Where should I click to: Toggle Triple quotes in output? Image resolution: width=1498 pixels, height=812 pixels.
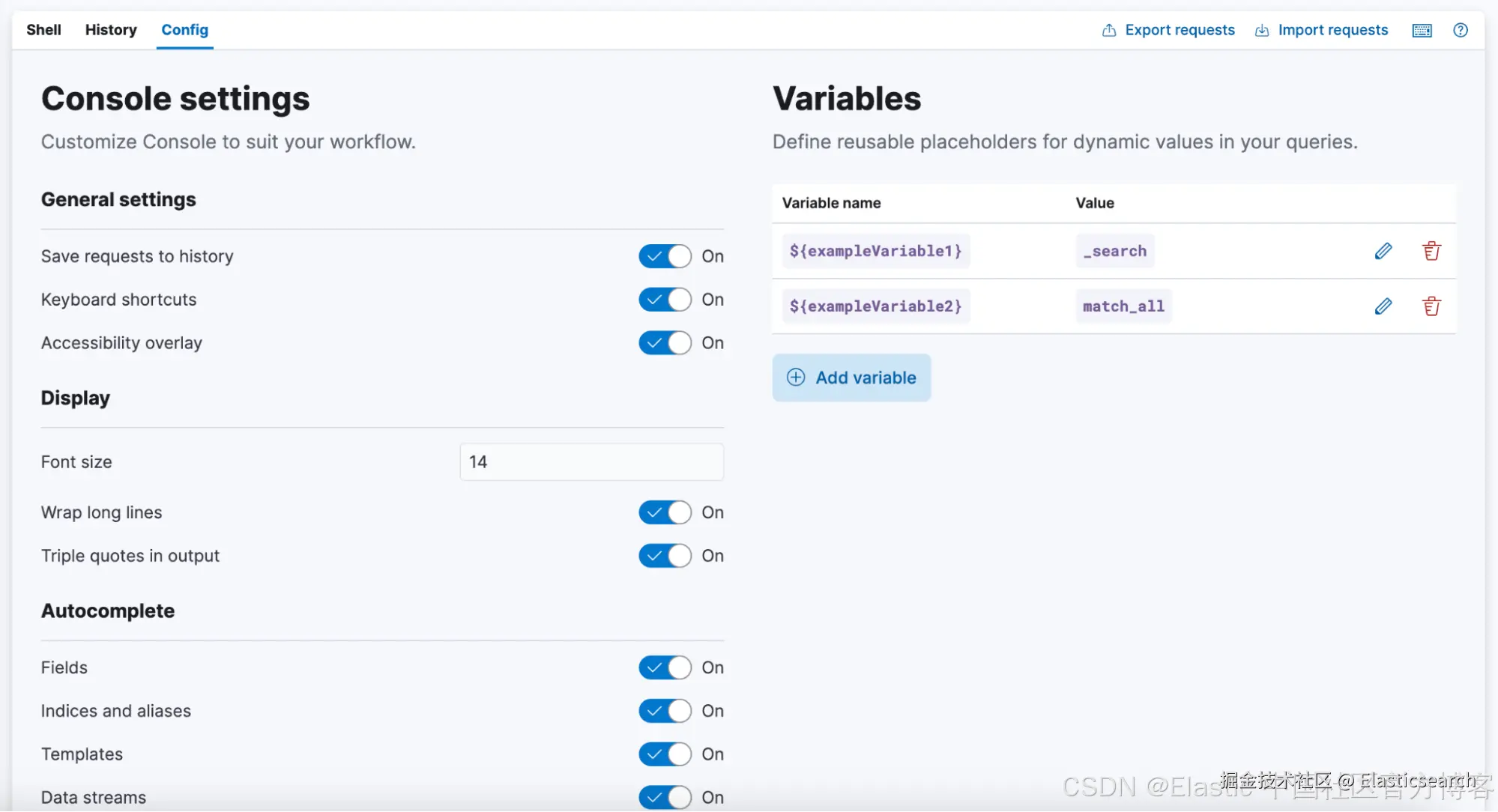coord(665,556)
